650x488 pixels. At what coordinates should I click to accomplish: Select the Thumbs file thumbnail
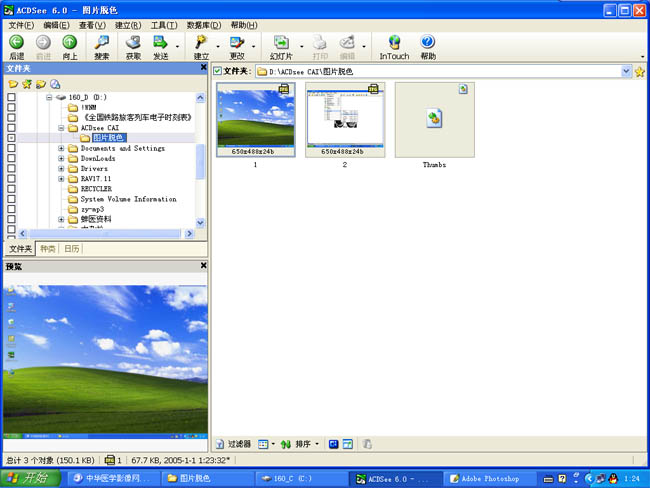[434, 119]
